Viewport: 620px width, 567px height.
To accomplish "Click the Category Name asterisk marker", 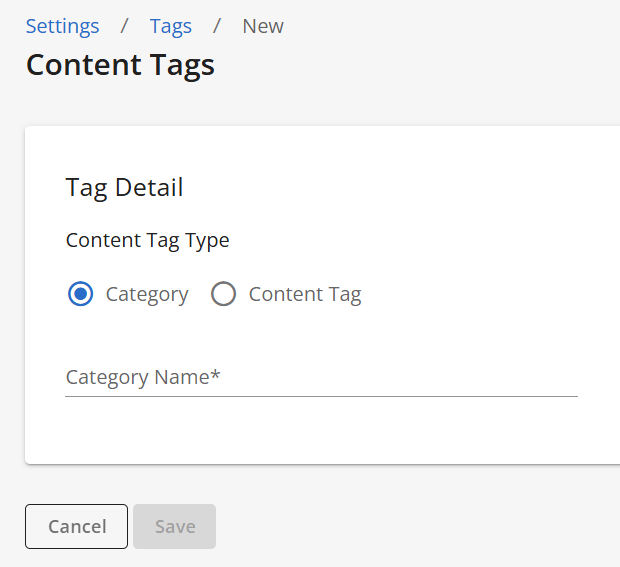I will [x=215, y=374].
